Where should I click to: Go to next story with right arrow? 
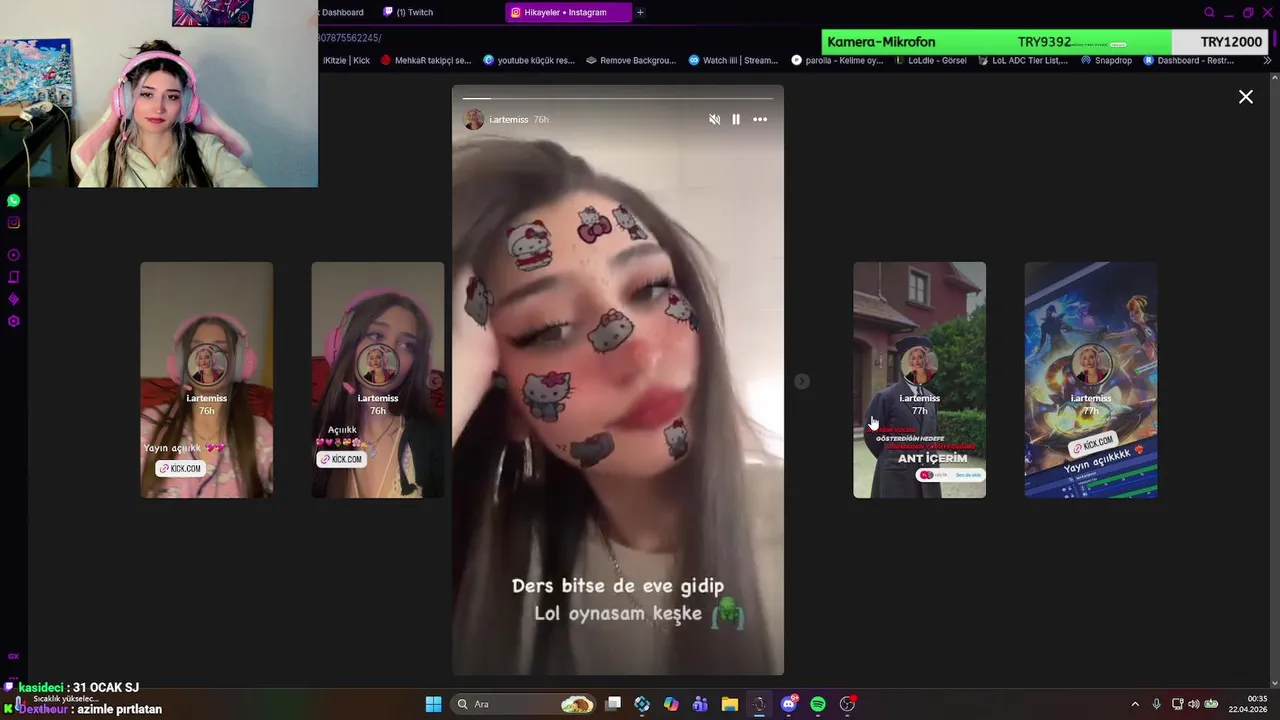point(801,381)
